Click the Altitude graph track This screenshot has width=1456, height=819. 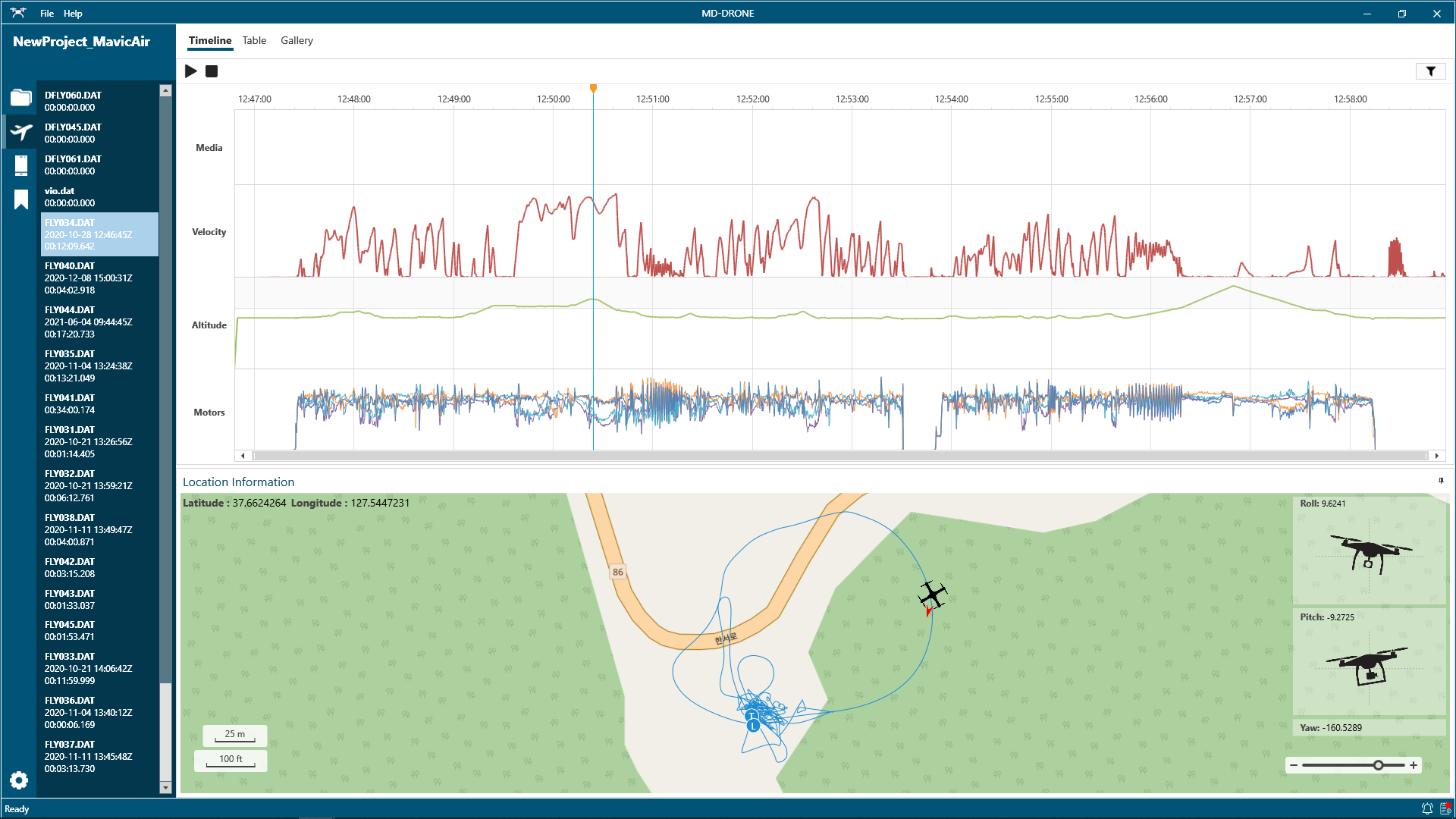839,325
